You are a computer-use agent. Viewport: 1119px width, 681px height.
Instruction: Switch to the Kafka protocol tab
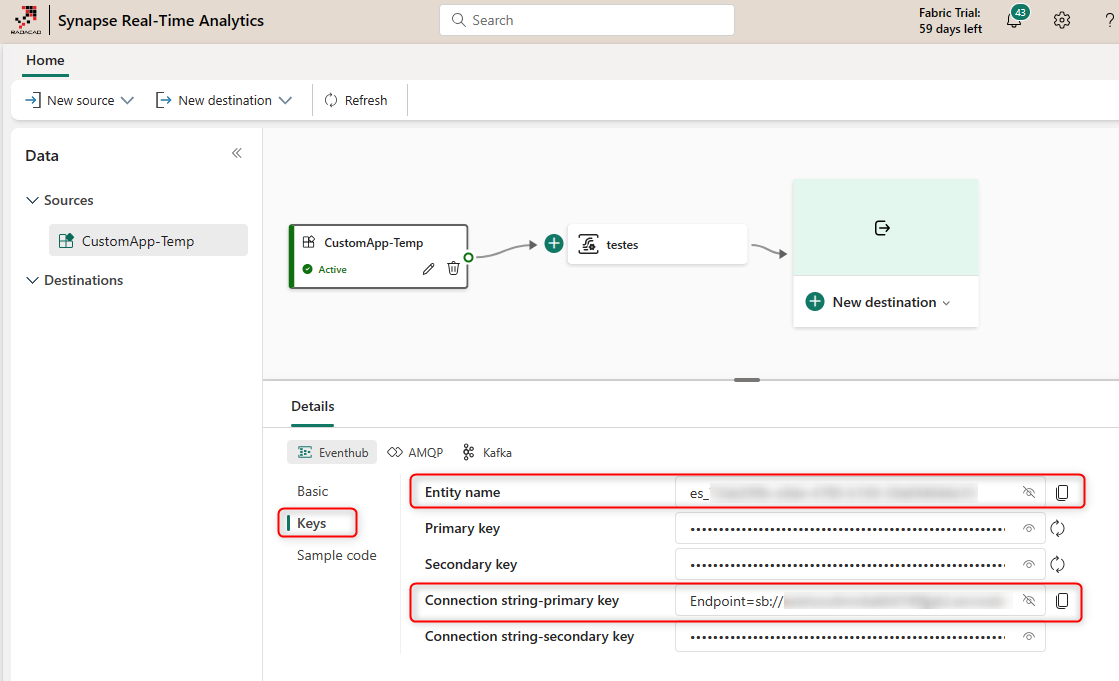[x=487, y=453]
